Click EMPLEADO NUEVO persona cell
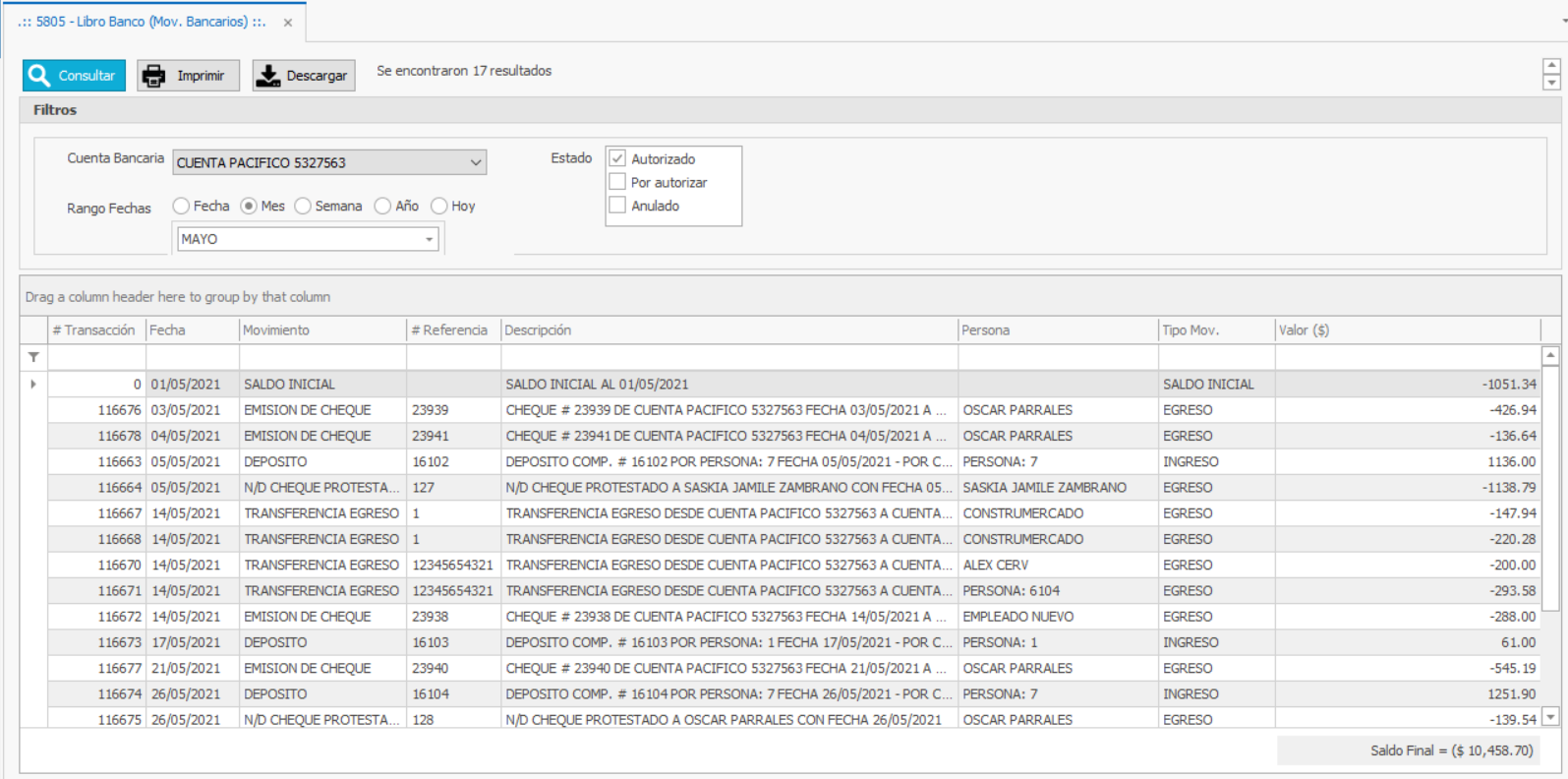This screenshot has width=1568, height=779. coord(1058,617)
